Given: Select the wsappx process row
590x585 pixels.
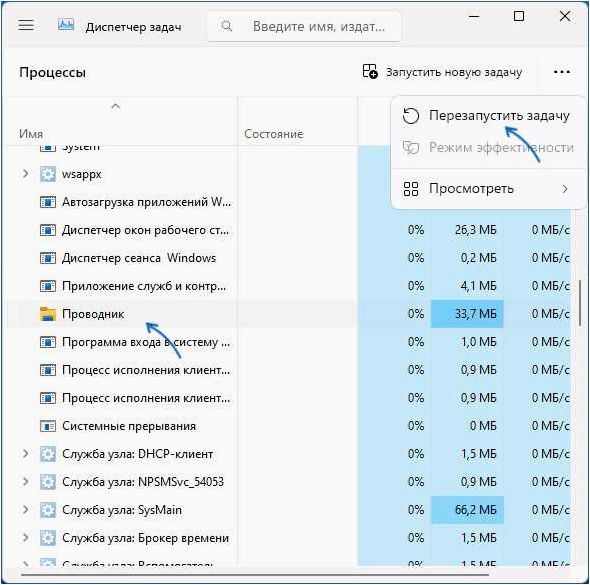Looking at the screenshot, I should (181, 174).
